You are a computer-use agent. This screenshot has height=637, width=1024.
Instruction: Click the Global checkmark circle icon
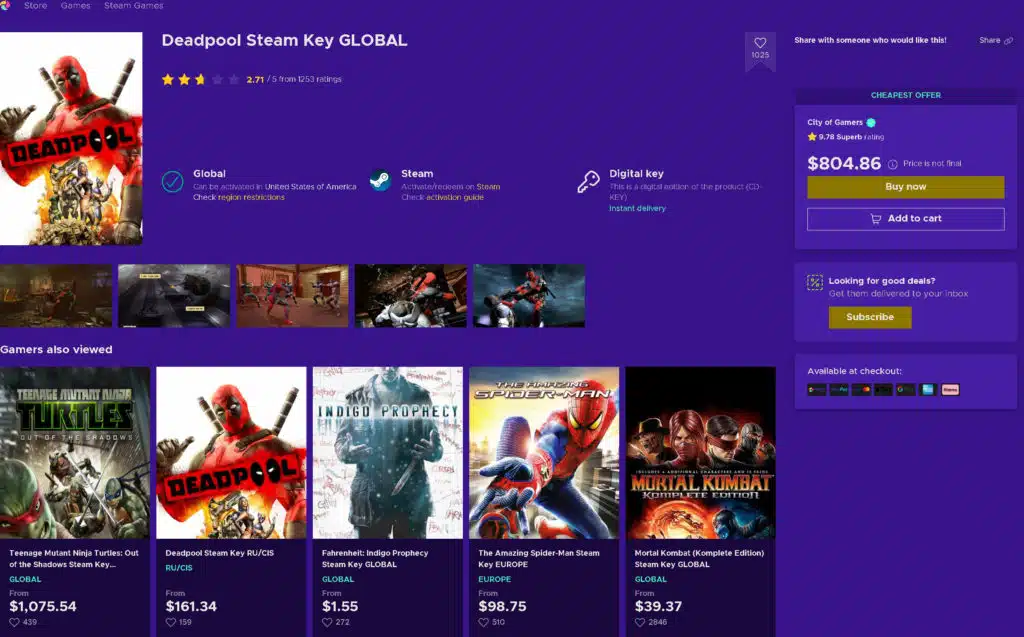tap(172, 181)
